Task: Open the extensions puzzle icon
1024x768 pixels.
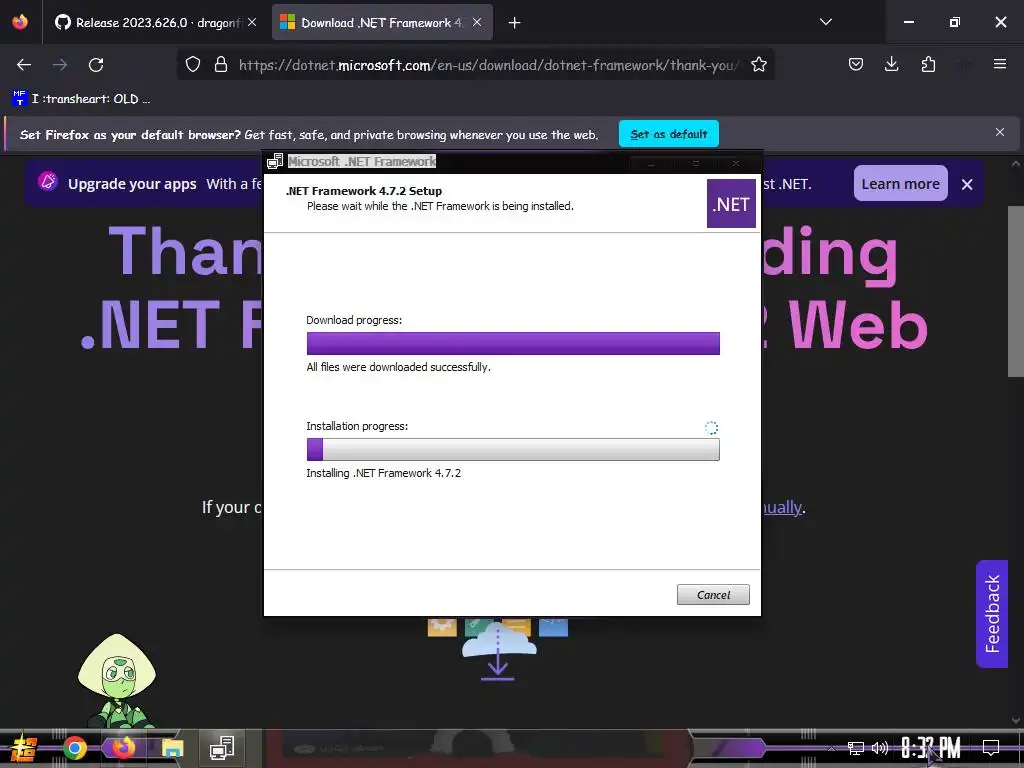Action: (928, 64)
